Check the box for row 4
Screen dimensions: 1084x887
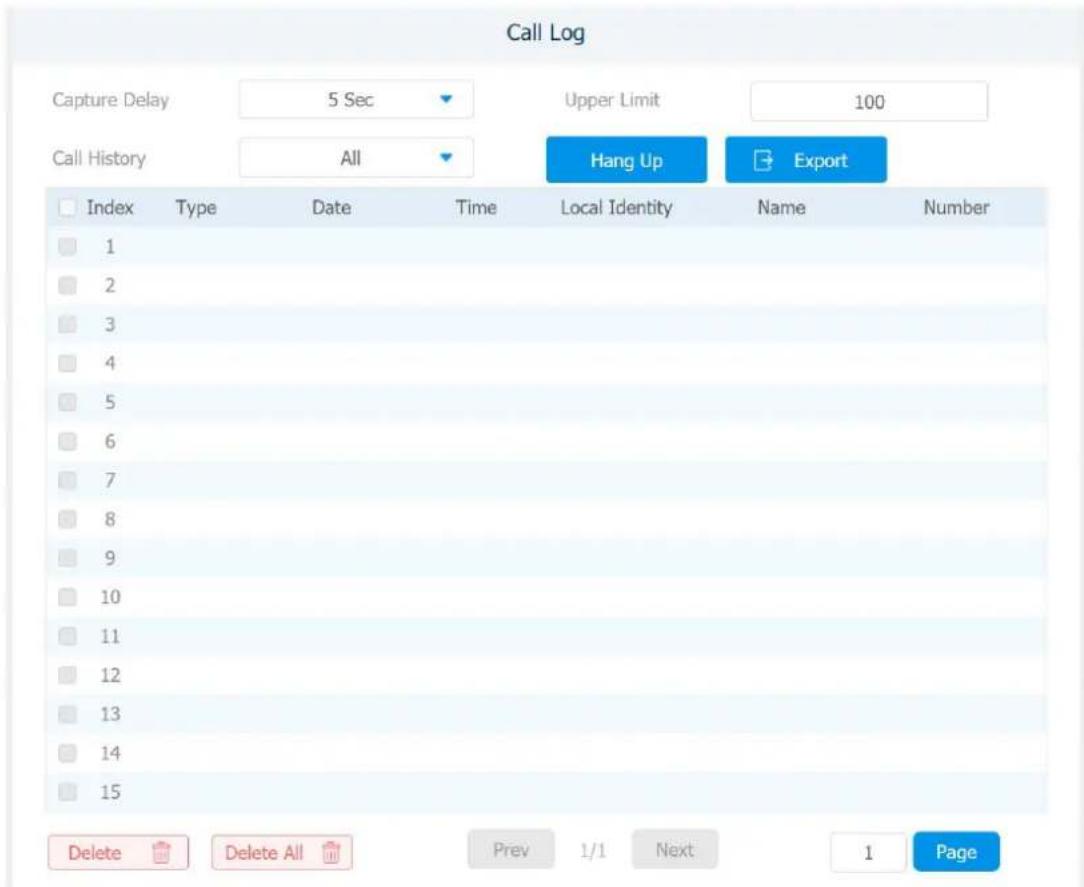[67, 363]
